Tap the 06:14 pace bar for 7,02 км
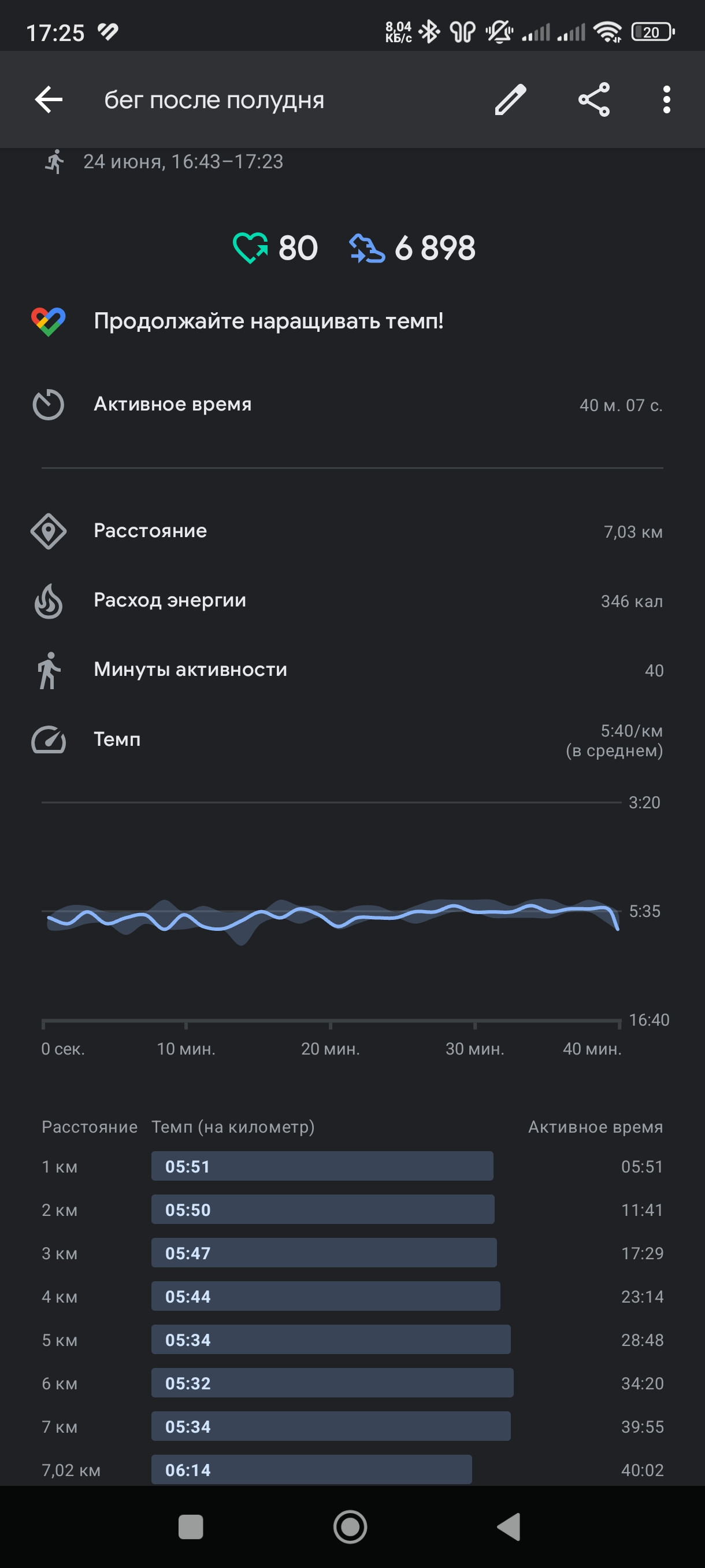Image resolution: width=705 pixels, height=1568 pixels. 311,1470
